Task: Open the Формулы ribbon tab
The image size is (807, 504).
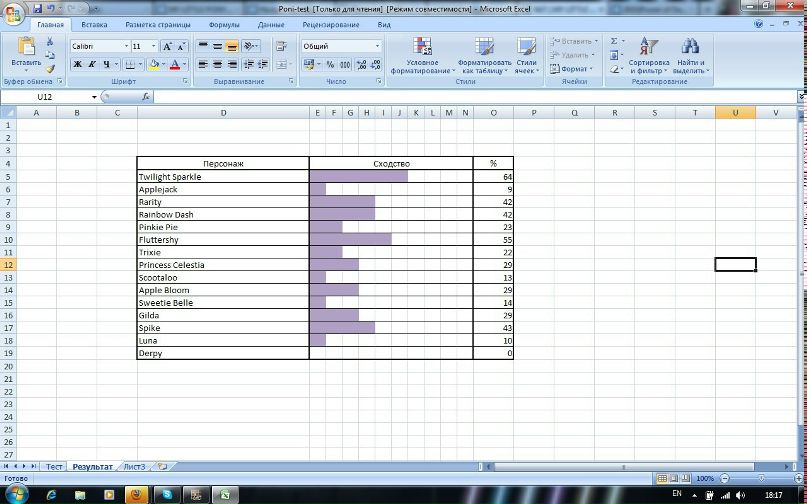Action: pos(224,25)
